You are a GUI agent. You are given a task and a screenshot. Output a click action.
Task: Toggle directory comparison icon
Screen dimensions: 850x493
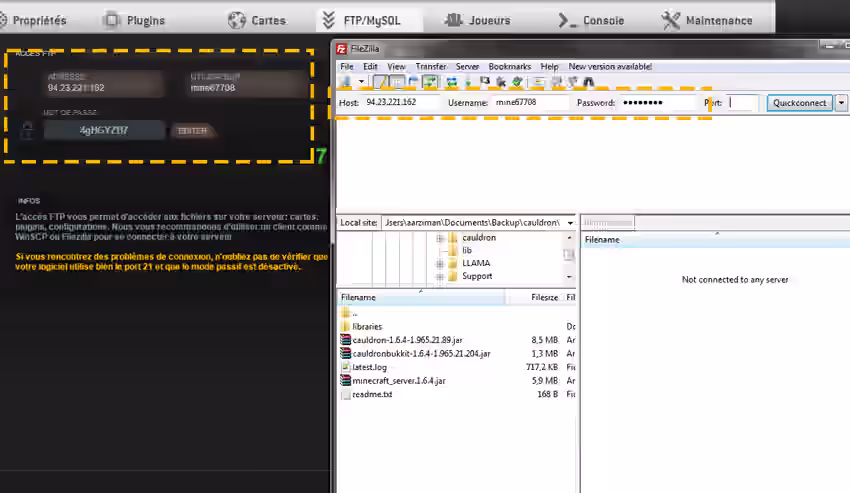coord(556,82)
